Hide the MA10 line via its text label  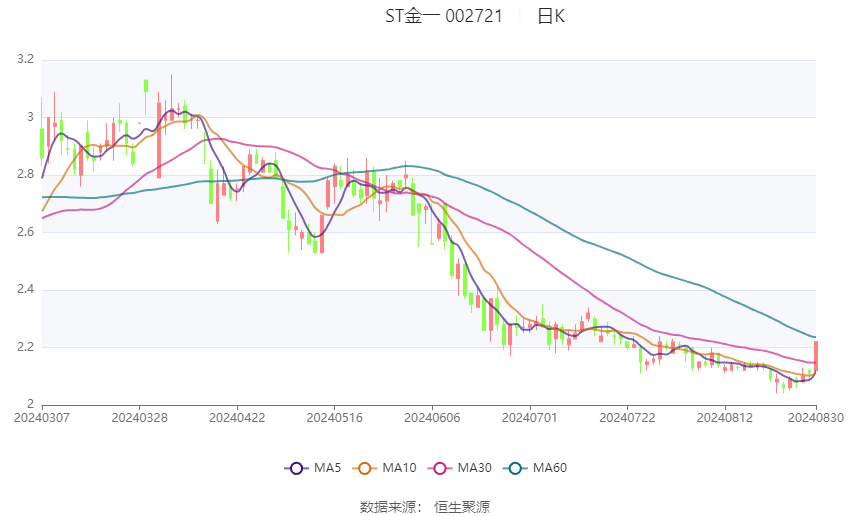[x=400, y=467]
